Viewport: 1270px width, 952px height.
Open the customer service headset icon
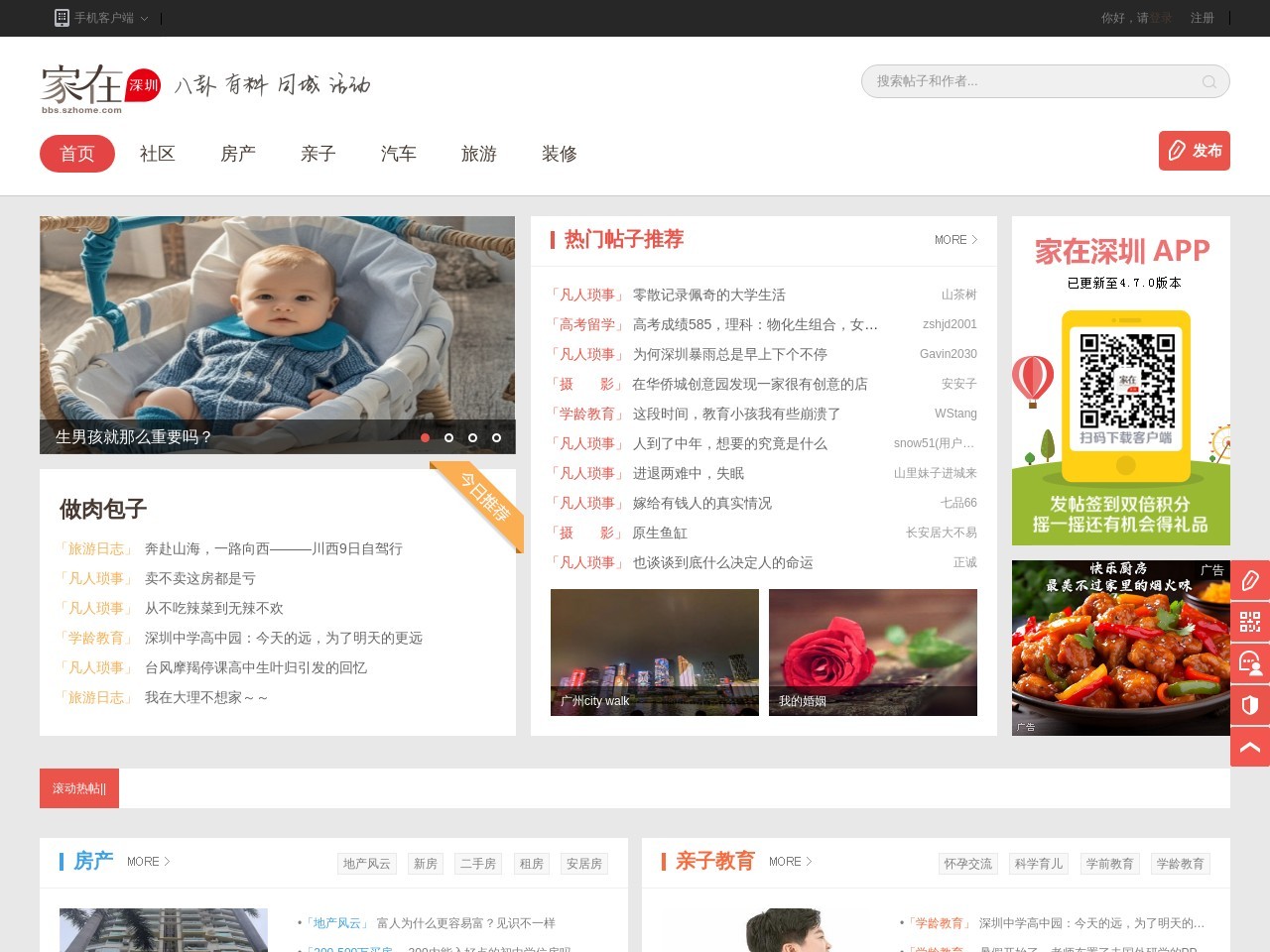pyautogui.click(x=1250, y=663)
